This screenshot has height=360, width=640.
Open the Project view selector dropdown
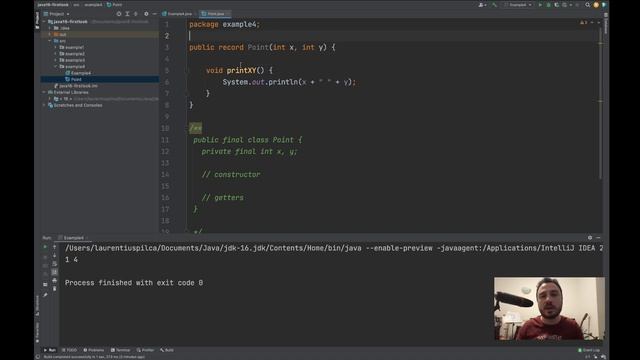point(57,14)
